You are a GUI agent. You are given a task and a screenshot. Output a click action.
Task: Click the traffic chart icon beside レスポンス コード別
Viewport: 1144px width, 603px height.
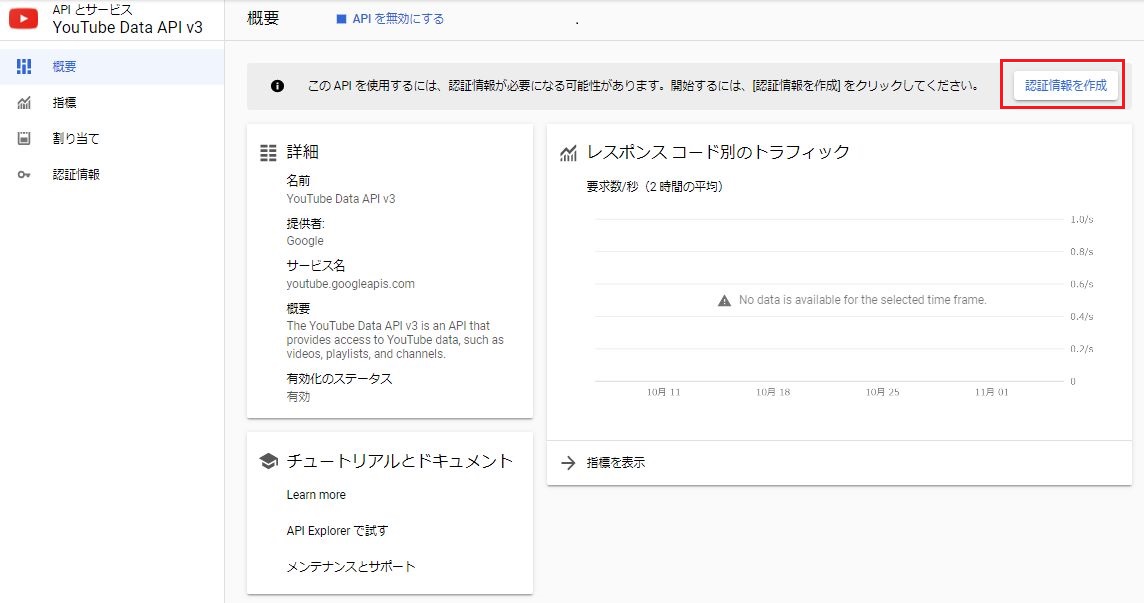(x=568, y=153)
